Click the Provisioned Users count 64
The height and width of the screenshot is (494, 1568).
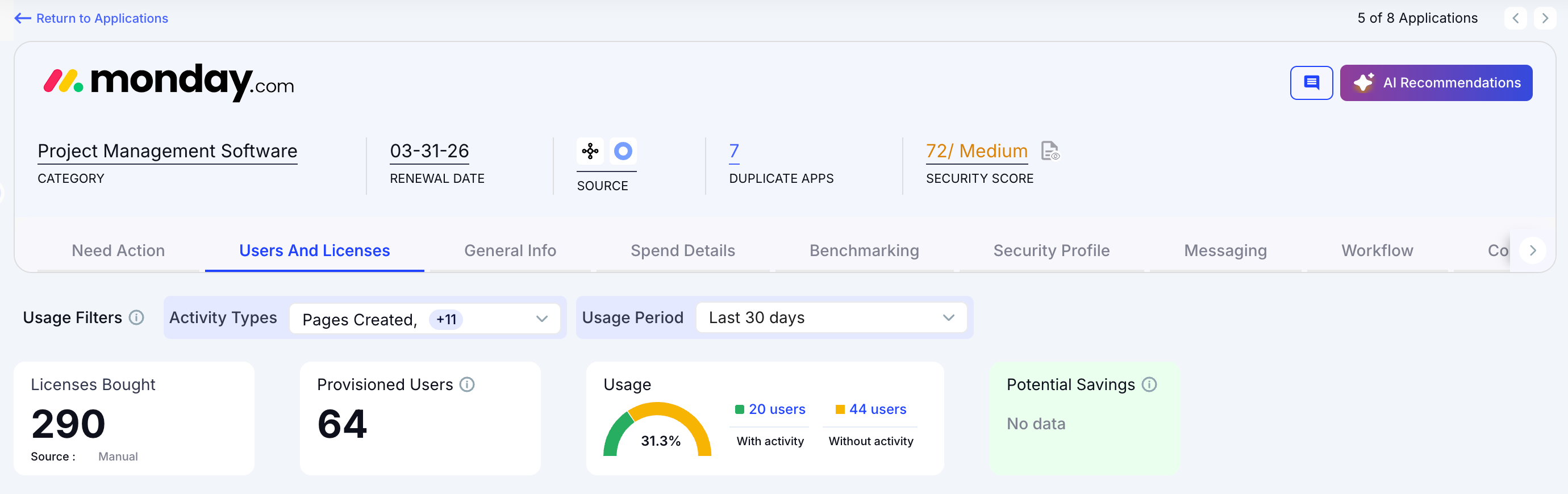click(342, 424)
